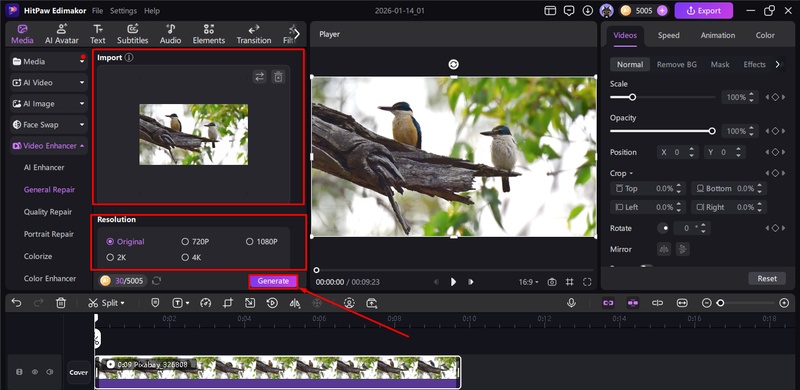Open the downloads icon in title bar
This screenshot has height=390, width=800.
click(x=588, y=10)
